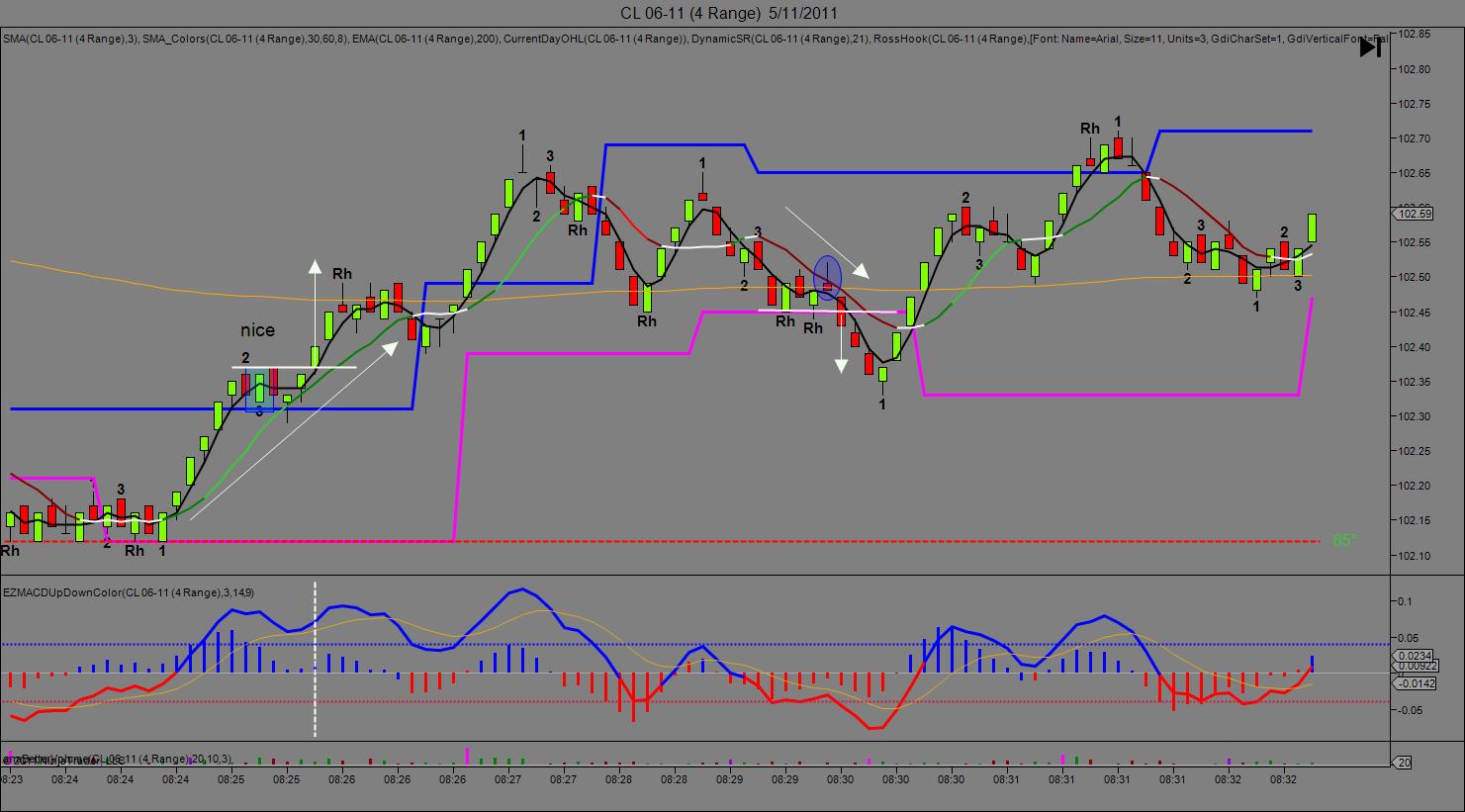
Task: Select the DynamicSR indicator label
Action: 778,40
